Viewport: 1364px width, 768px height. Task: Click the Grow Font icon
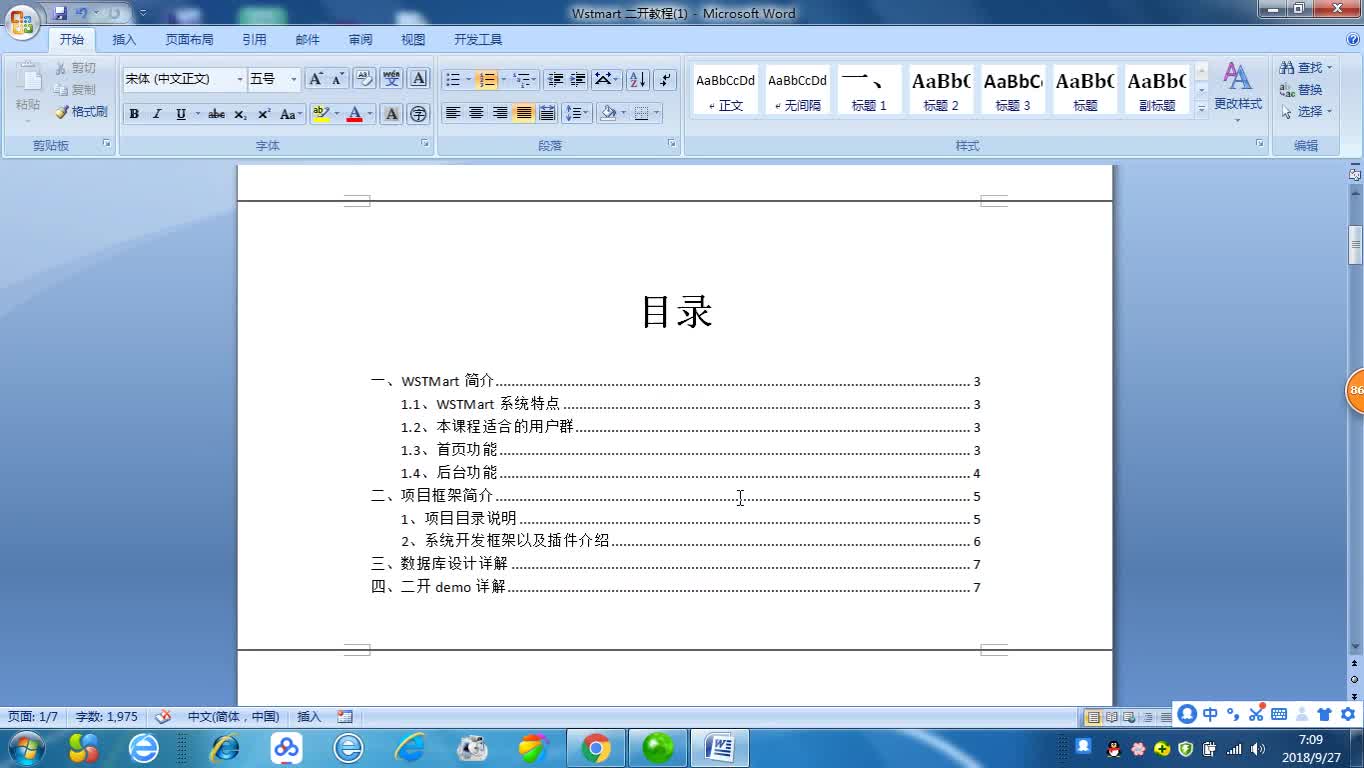click(316, 79)
